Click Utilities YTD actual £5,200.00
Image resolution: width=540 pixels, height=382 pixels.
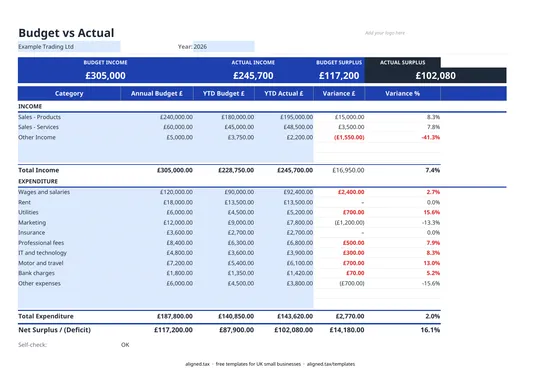point(300,213)
